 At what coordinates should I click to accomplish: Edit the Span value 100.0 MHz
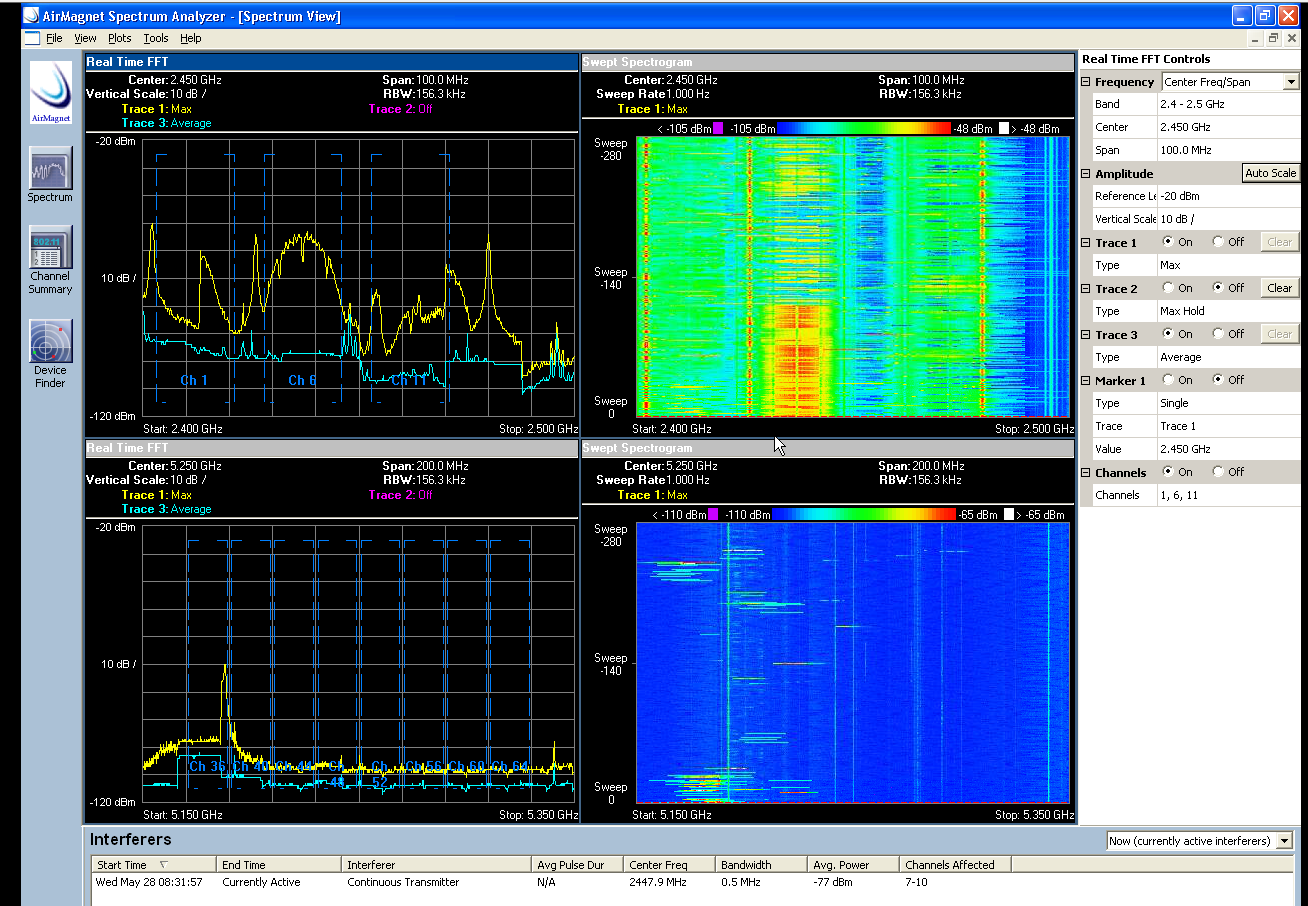tap(1228, 150)
